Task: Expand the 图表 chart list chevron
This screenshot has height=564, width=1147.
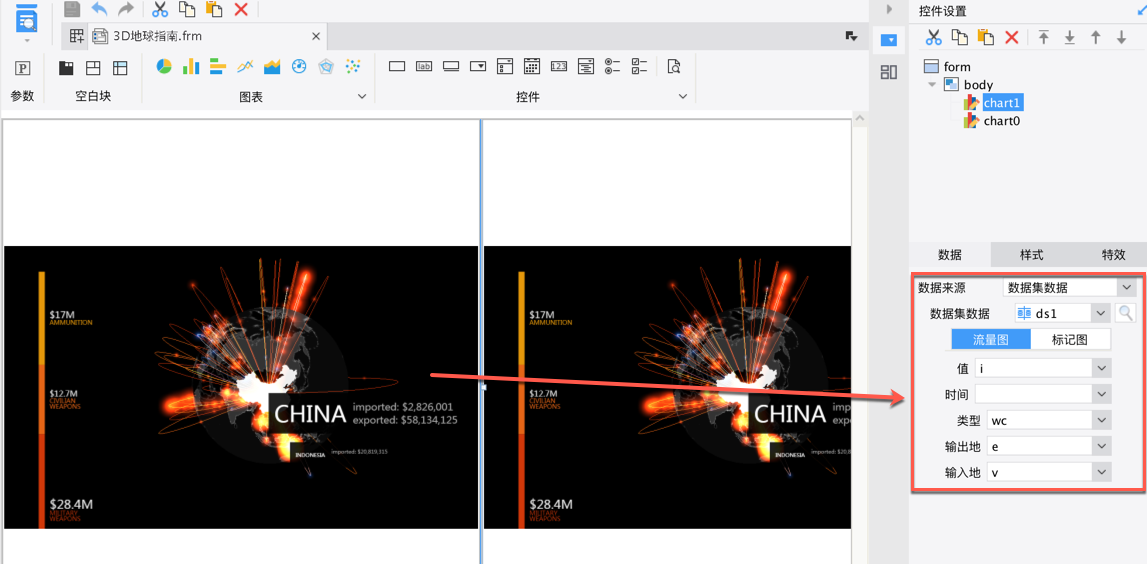Action: click(x=362, y=97)
